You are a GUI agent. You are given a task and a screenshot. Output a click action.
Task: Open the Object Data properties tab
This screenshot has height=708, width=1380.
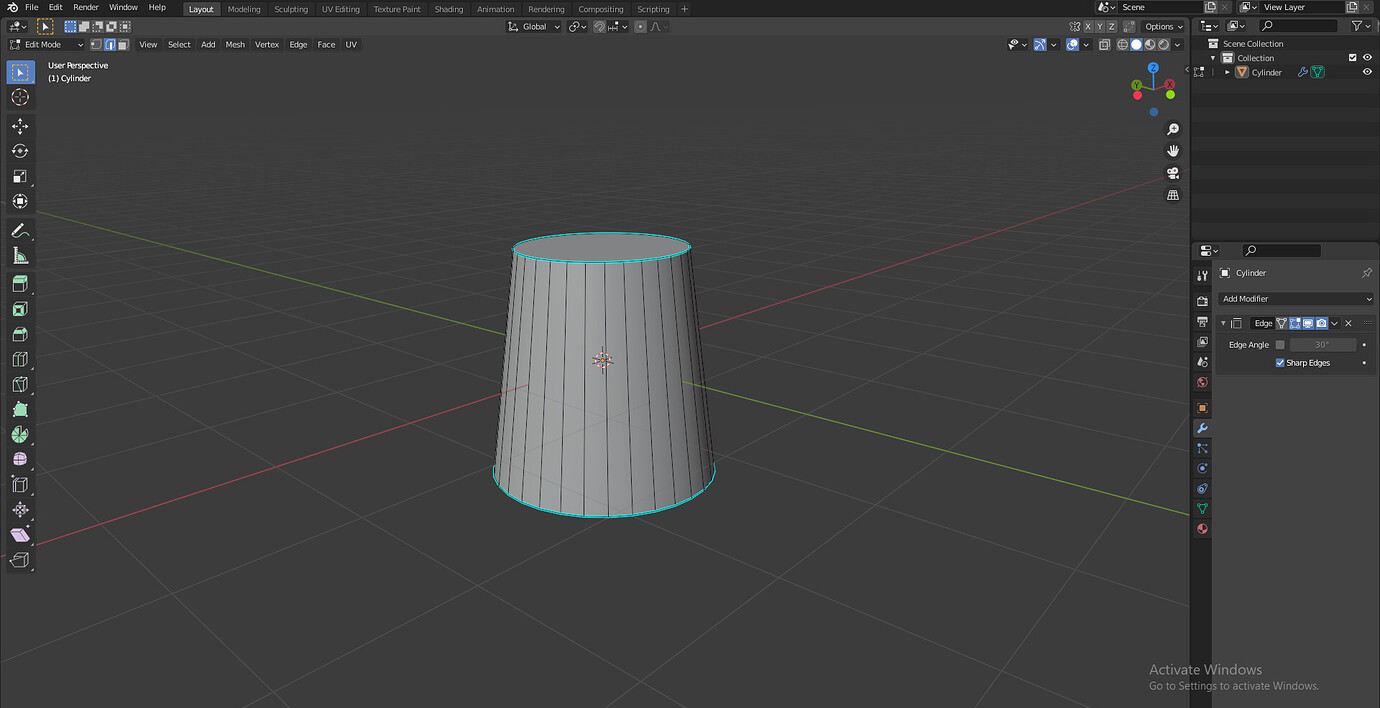tap(1202, 508)
